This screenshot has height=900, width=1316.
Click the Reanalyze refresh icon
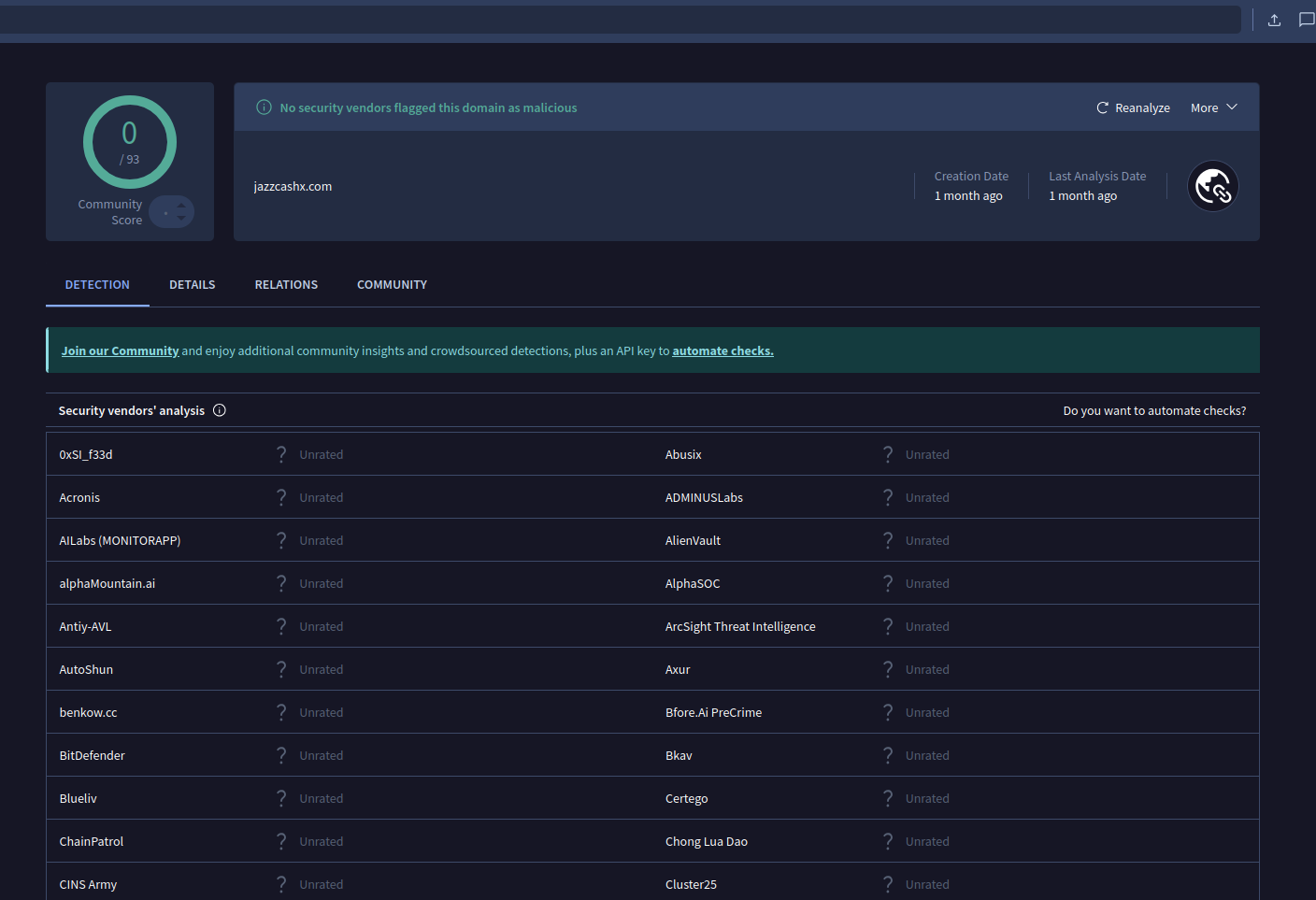pyautogui.click(x=1102, y=108)
